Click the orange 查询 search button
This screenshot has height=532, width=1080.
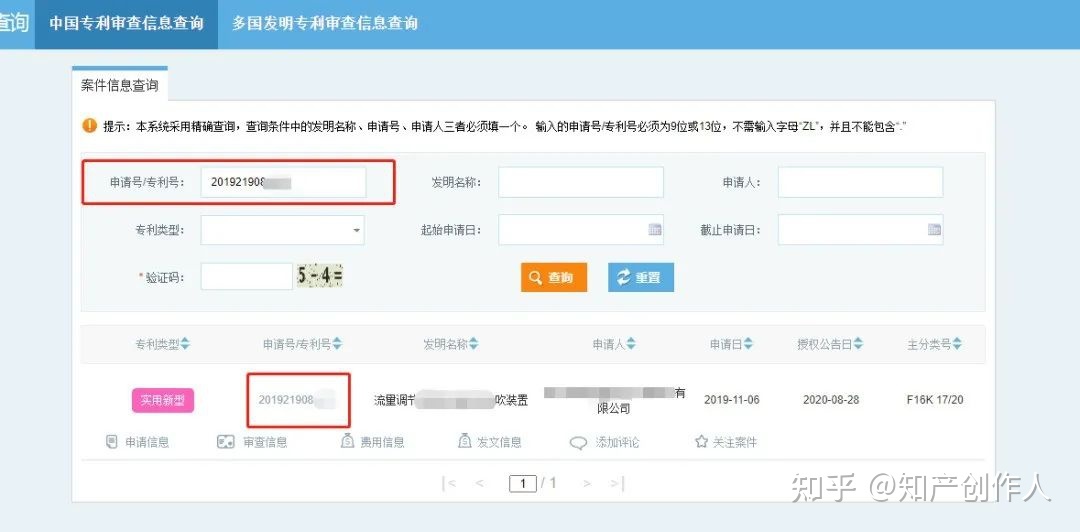point(553,277)
